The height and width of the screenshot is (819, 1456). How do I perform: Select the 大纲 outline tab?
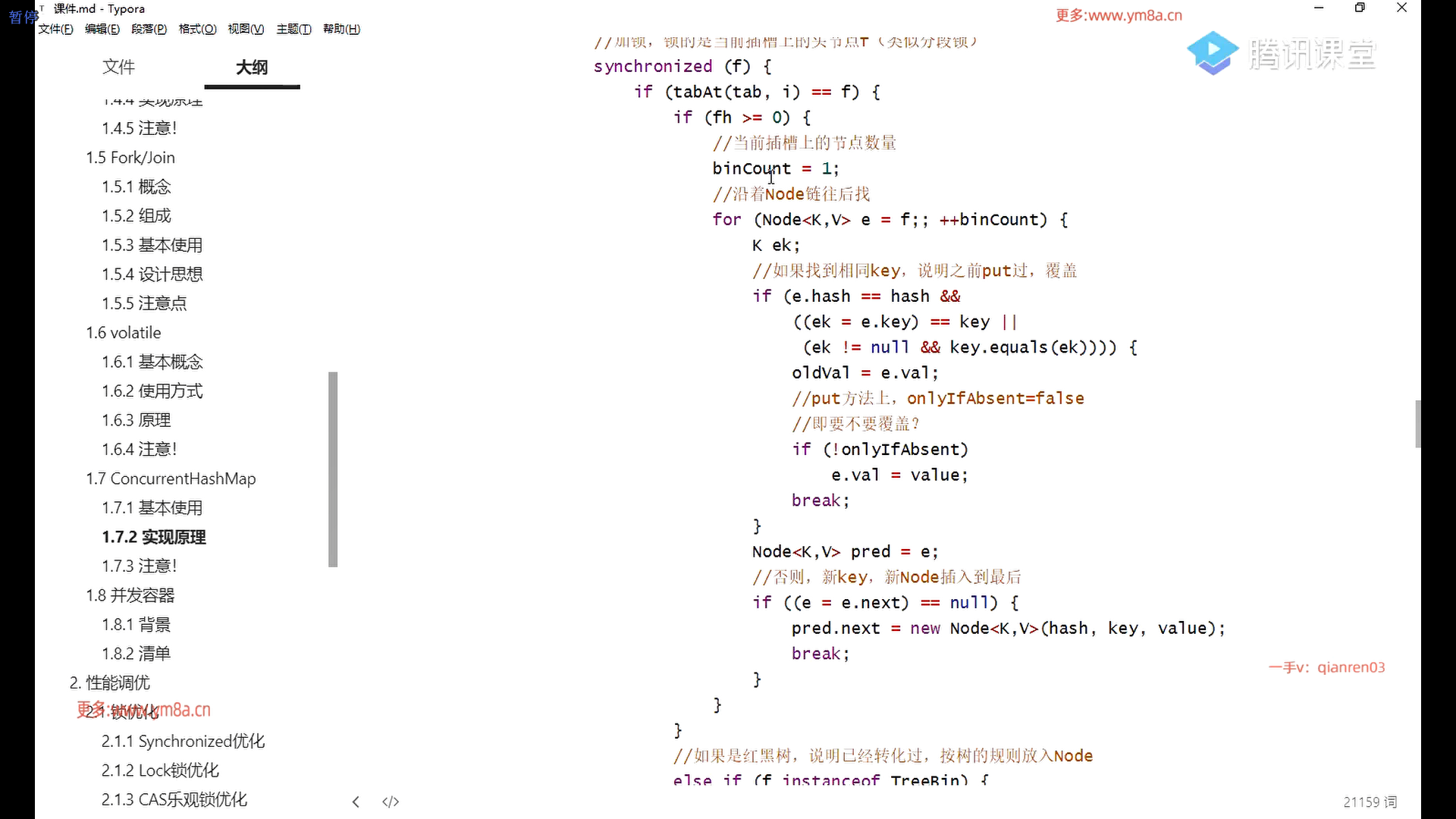click(252, 67)
